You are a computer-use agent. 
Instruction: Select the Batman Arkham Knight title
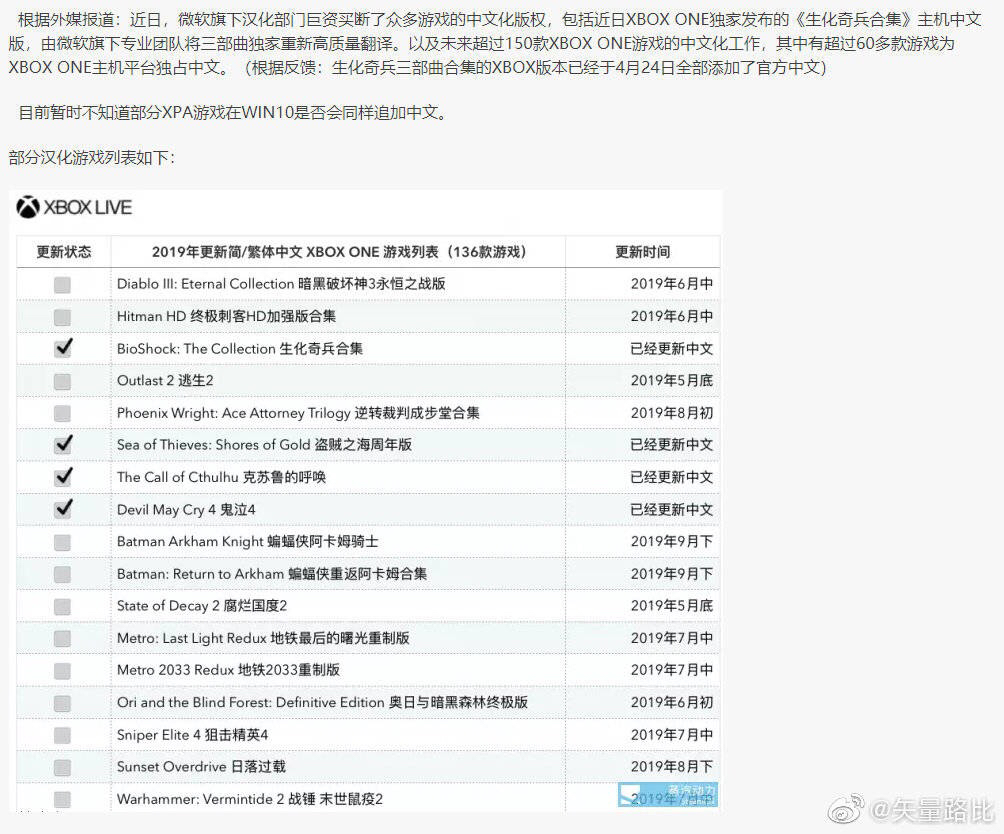247,541
